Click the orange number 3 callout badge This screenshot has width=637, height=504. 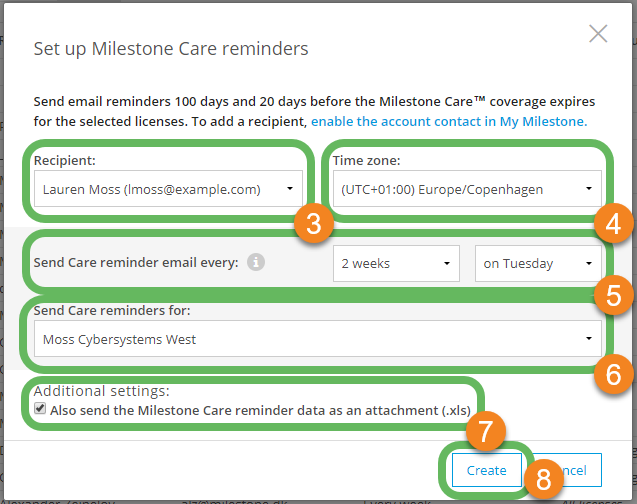(x=313, y=224)
